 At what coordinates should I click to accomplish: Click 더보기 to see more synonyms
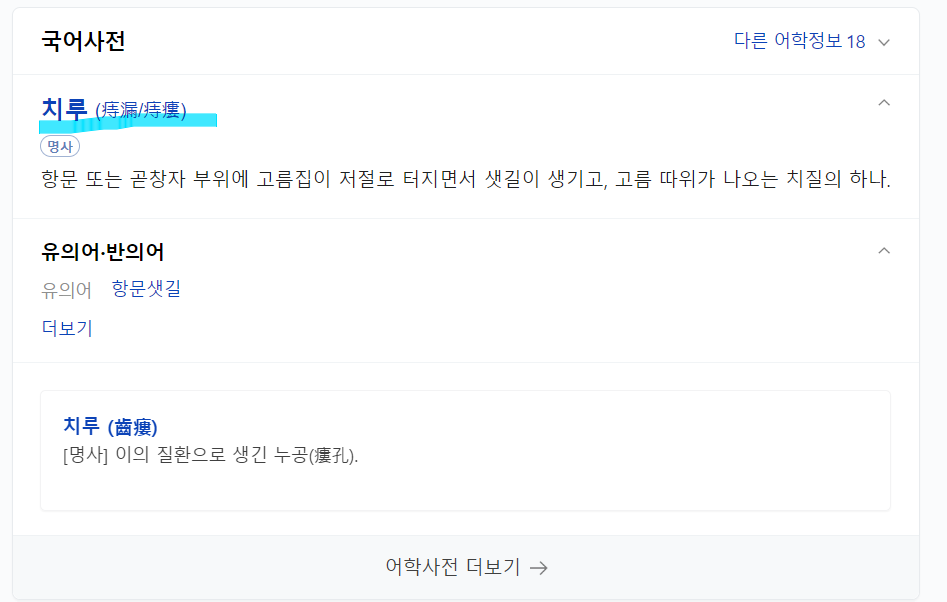[x=65, y=327]
